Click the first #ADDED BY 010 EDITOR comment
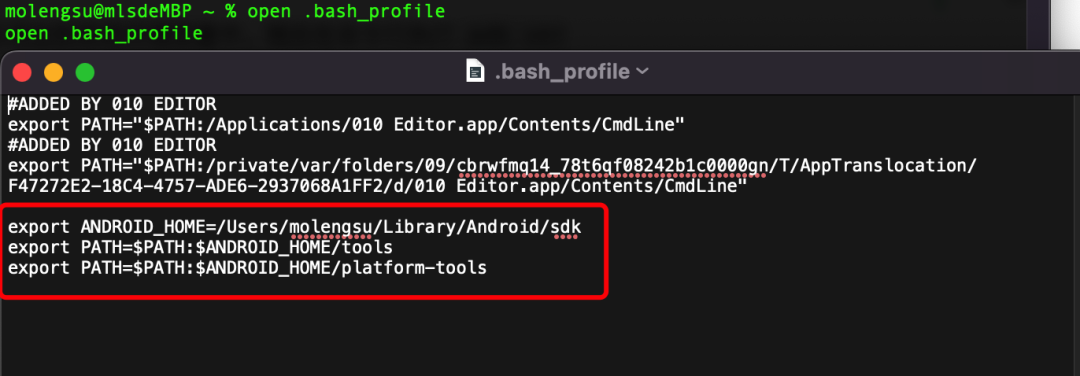 pos(112,105)
